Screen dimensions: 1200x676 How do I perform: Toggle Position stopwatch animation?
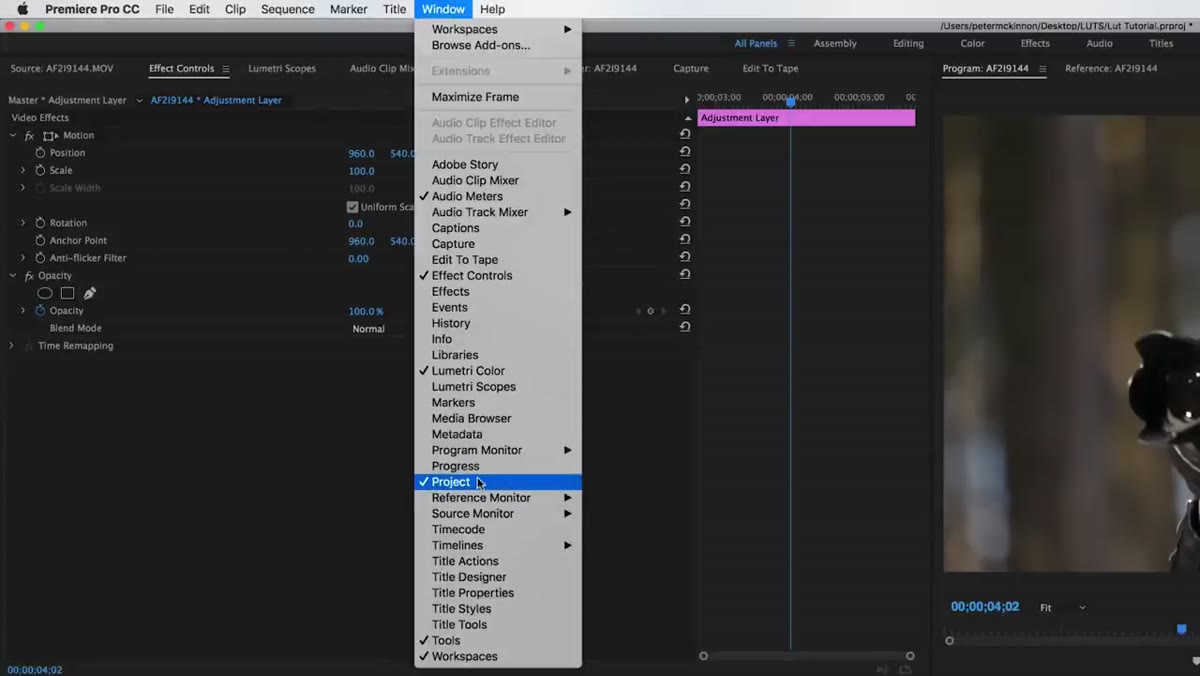pyautogui.click(x=40, y=153)
